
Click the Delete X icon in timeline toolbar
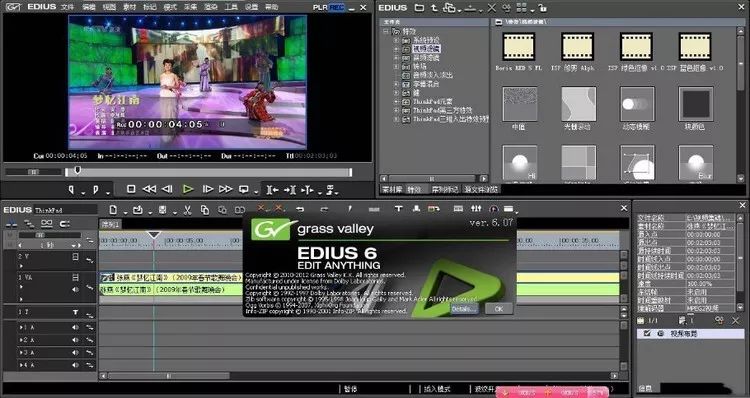[261, 208]
